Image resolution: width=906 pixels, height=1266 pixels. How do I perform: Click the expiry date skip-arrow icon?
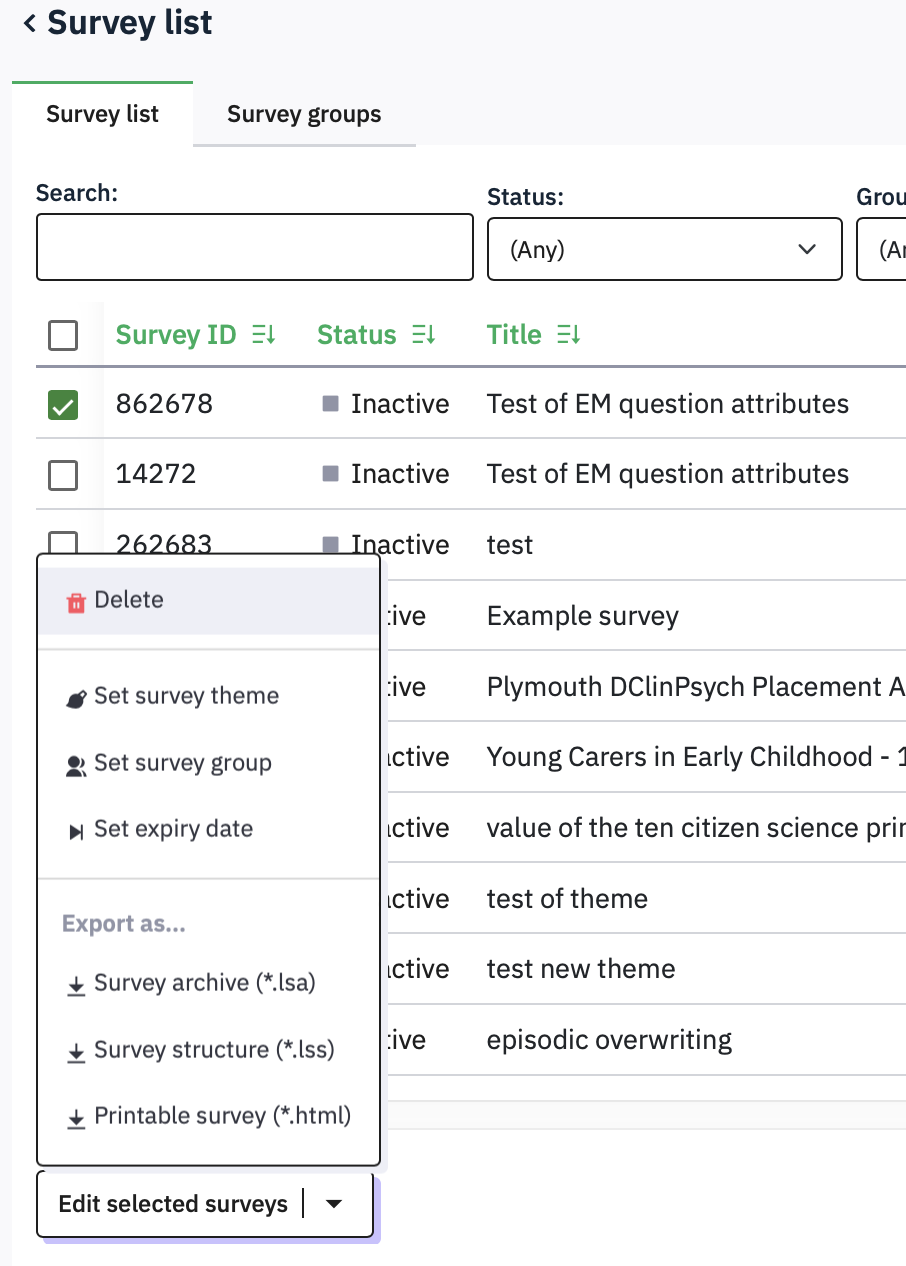[x=76, y=832]
